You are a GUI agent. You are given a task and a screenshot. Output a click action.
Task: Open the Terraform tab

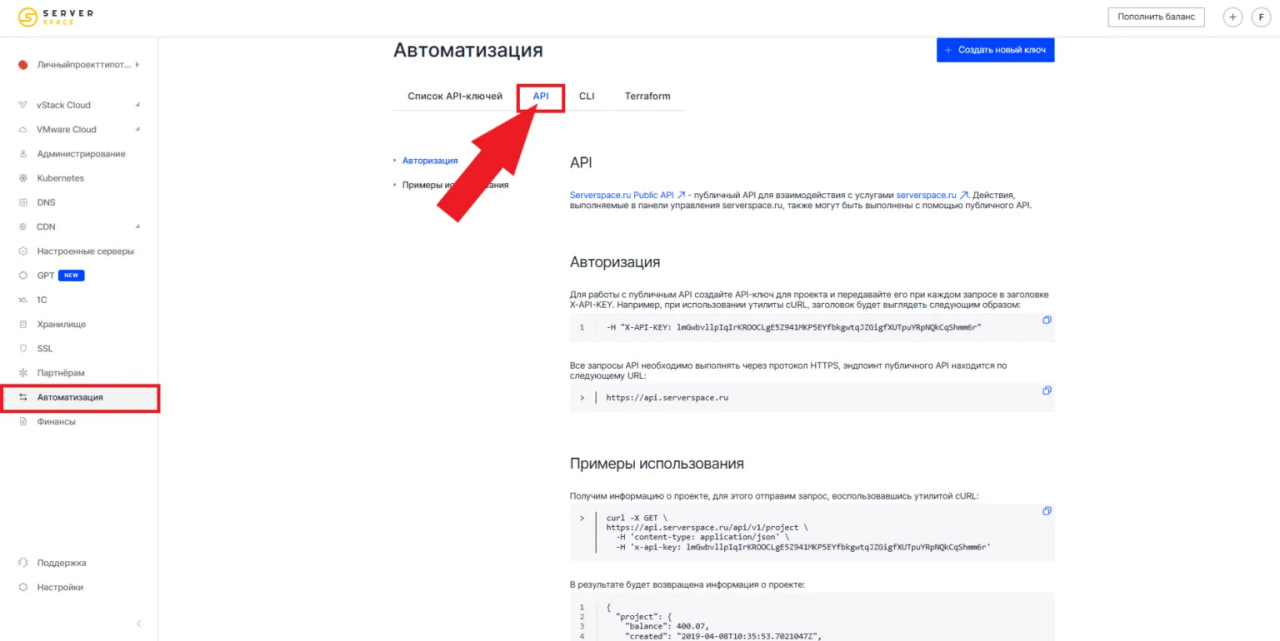click(x=647, y=96)
